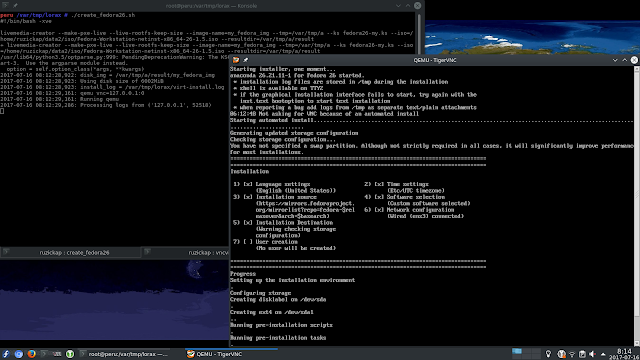Open the tray icon with orange badge
The width and height of the screenshot is (640, 360).
(562, 354)
